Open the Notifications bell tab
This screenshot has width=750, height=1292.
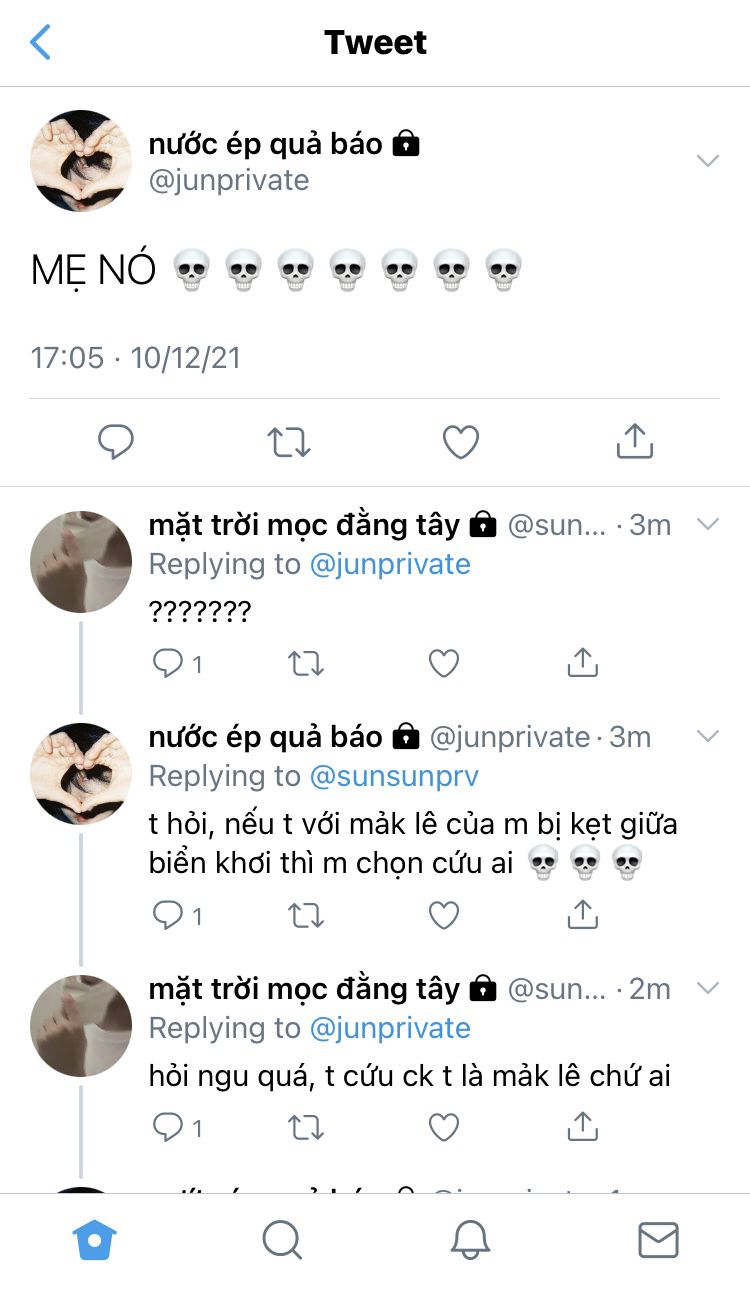coord(470,1241)
